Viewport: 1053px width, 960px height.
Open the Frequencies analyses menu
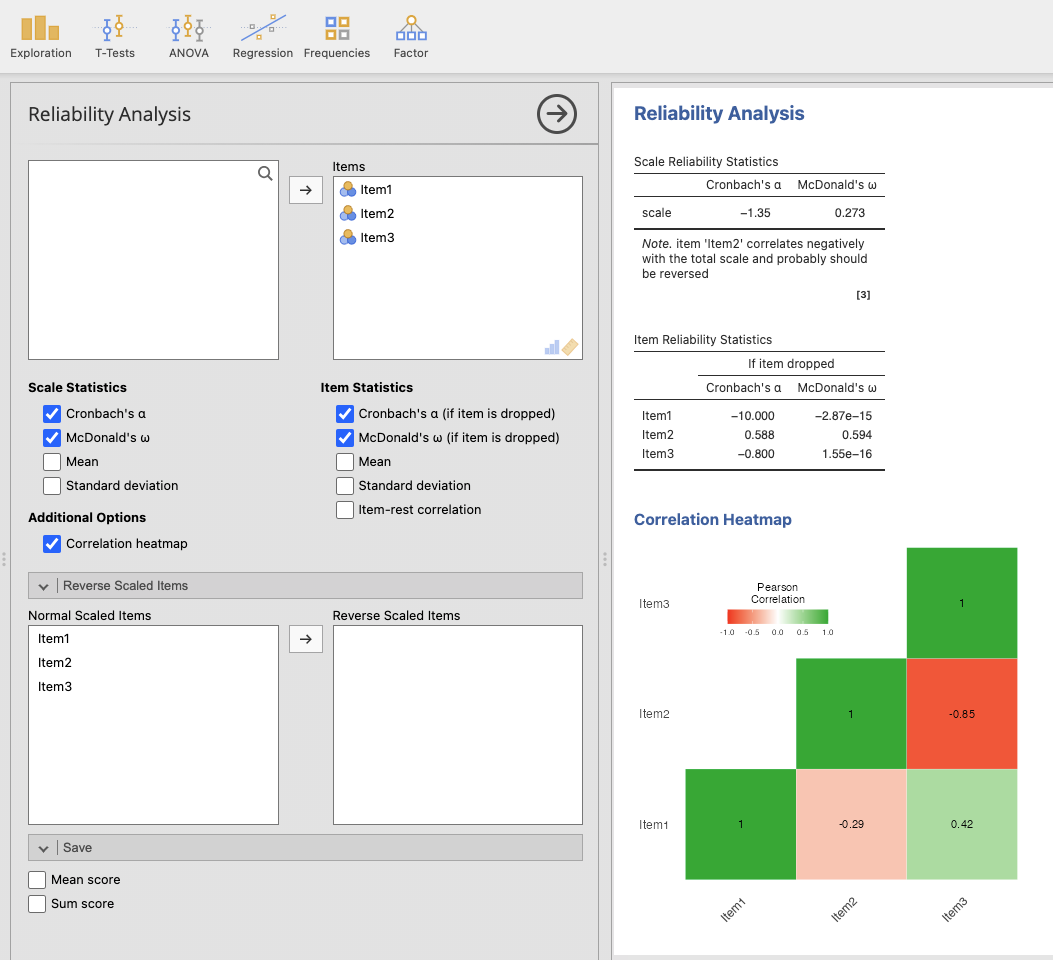click(337, 36)
